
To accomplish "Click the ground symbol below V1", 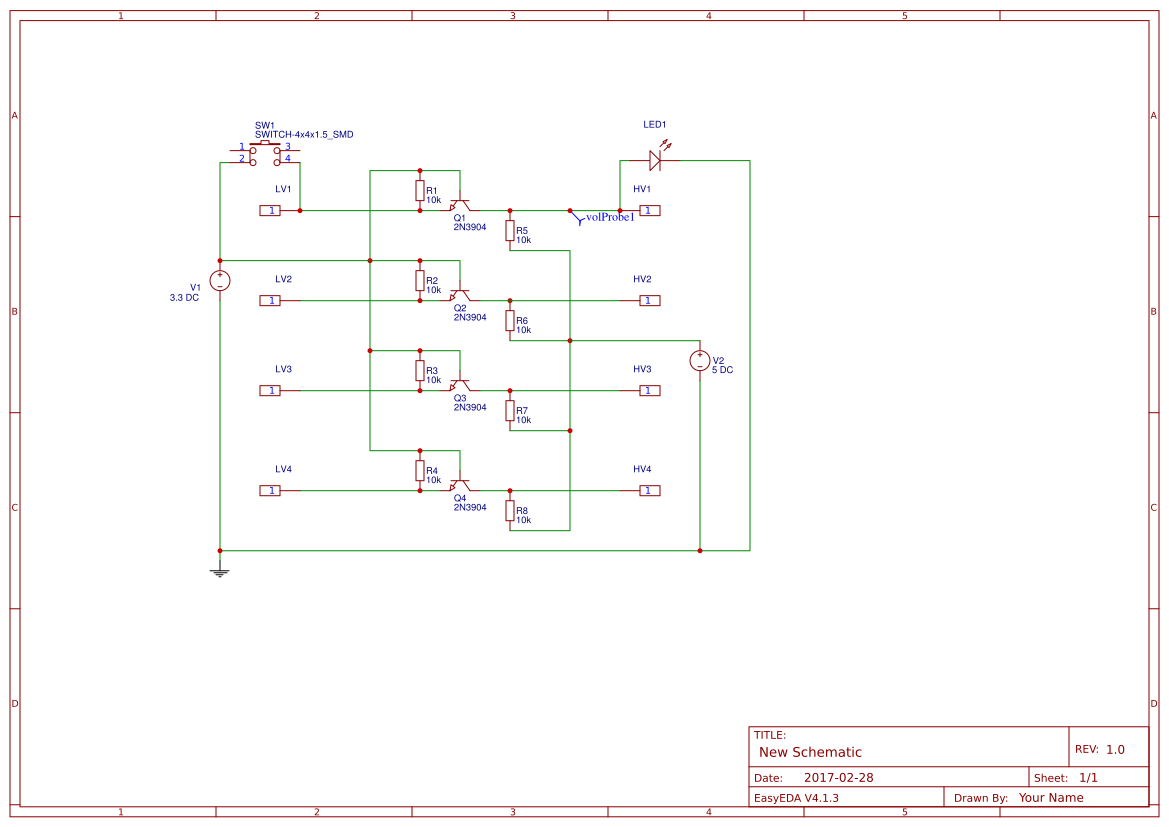I will (219, 568).
